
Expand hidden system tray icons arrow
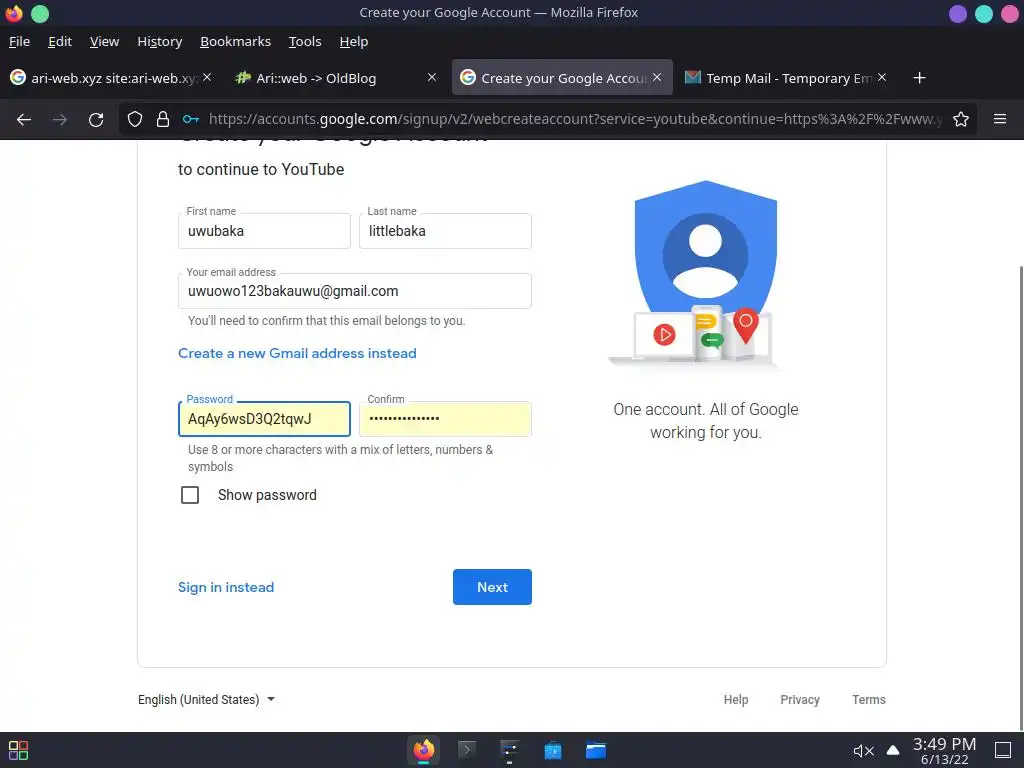[x=893, y=750]
